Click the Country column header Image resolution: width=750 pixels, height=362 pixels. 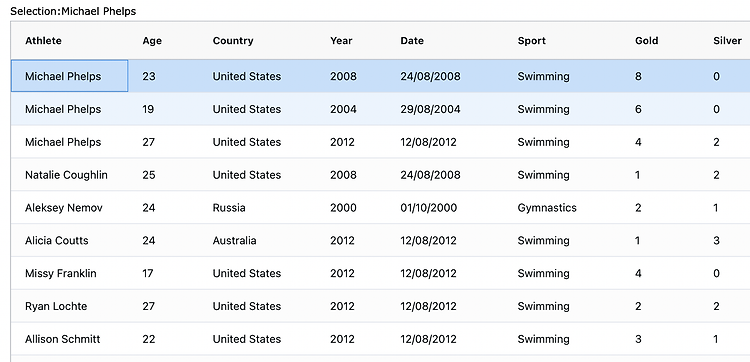tap(257, 41)
